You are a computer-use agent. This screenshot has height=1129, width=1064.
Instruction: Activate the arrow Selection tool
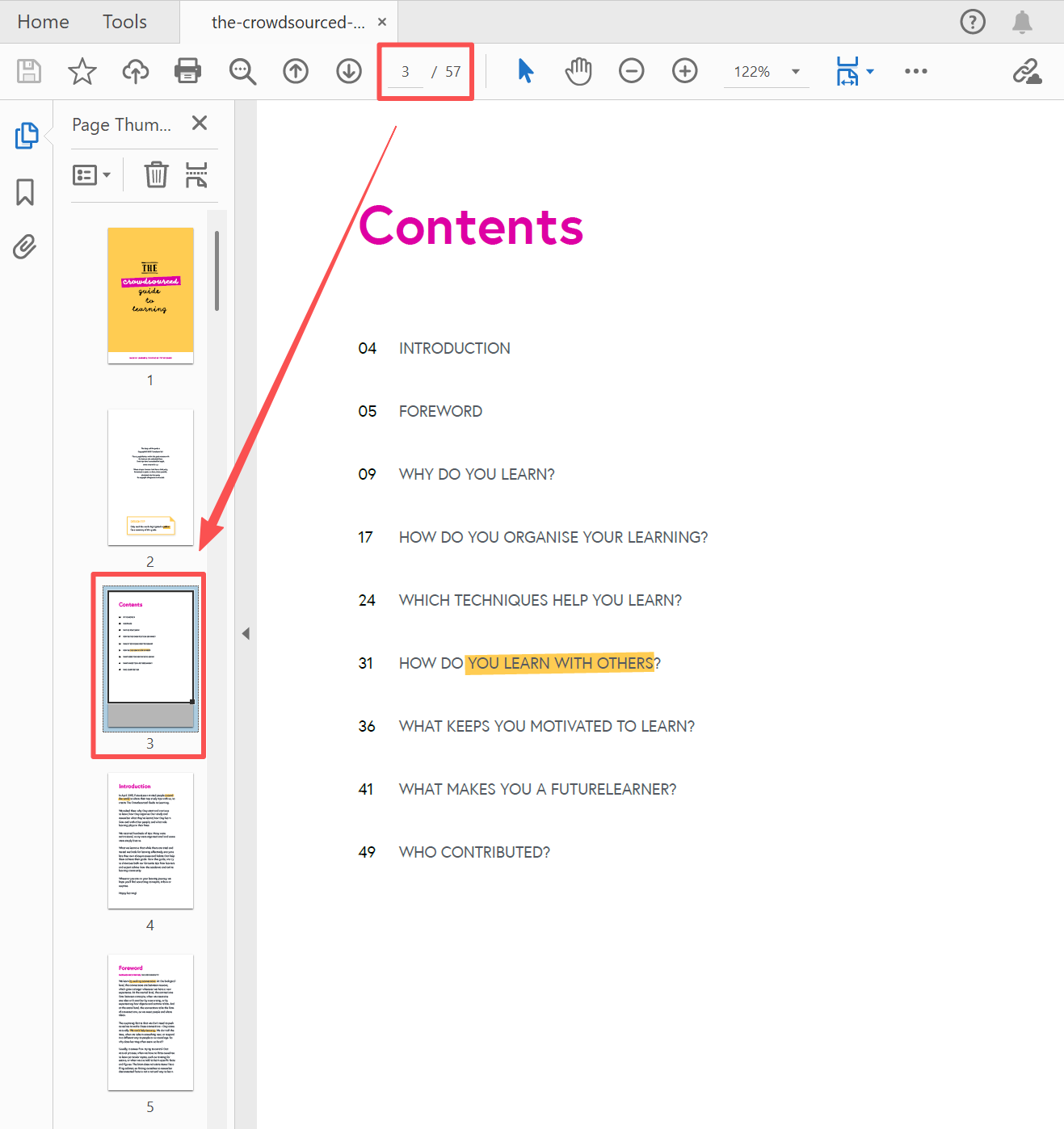click(525, 71)
